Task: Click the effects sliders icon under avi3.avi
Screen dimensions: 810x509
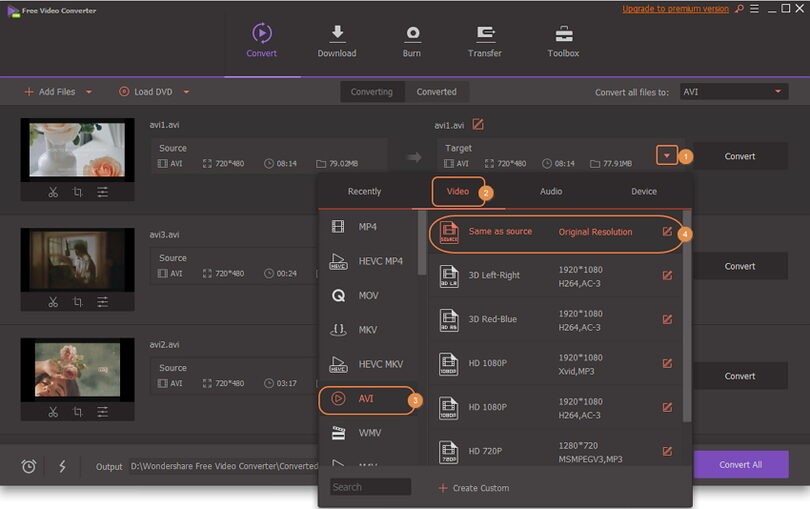Action: 103,302
